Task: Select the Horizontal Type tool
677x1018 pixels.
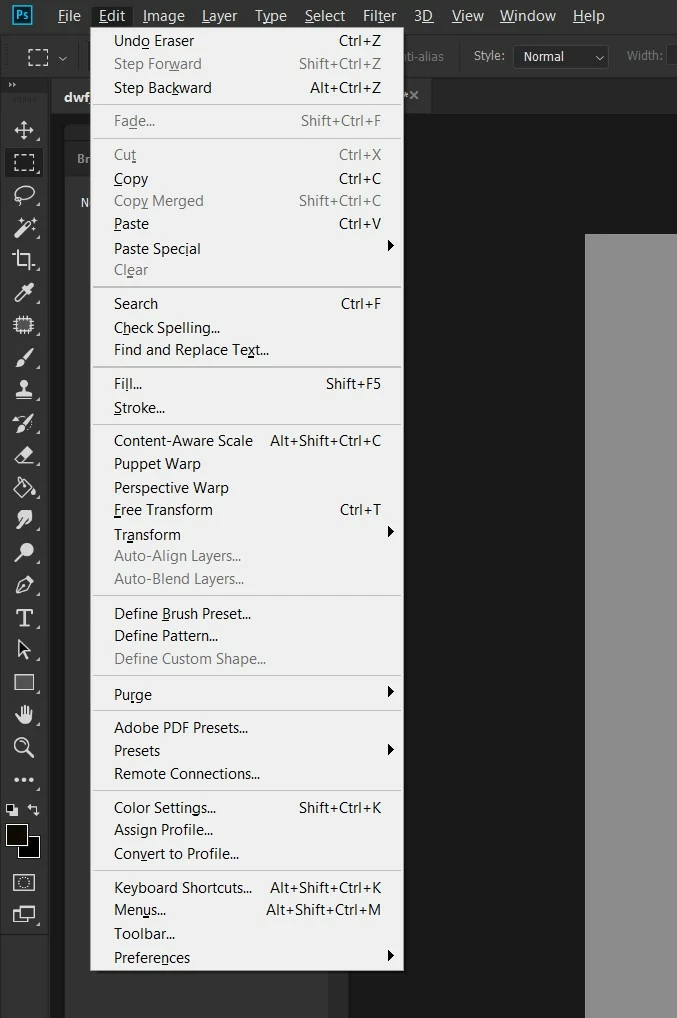Action: coord(24,617)
